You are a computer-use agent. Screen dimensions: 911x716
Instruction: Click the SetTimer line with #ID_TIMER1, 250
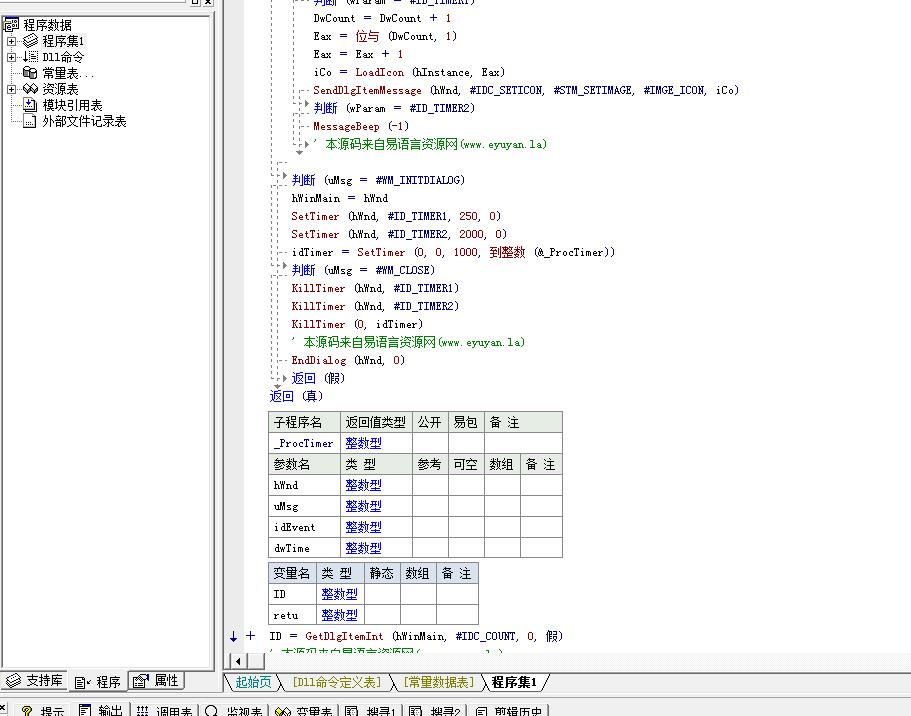point(396,216)
